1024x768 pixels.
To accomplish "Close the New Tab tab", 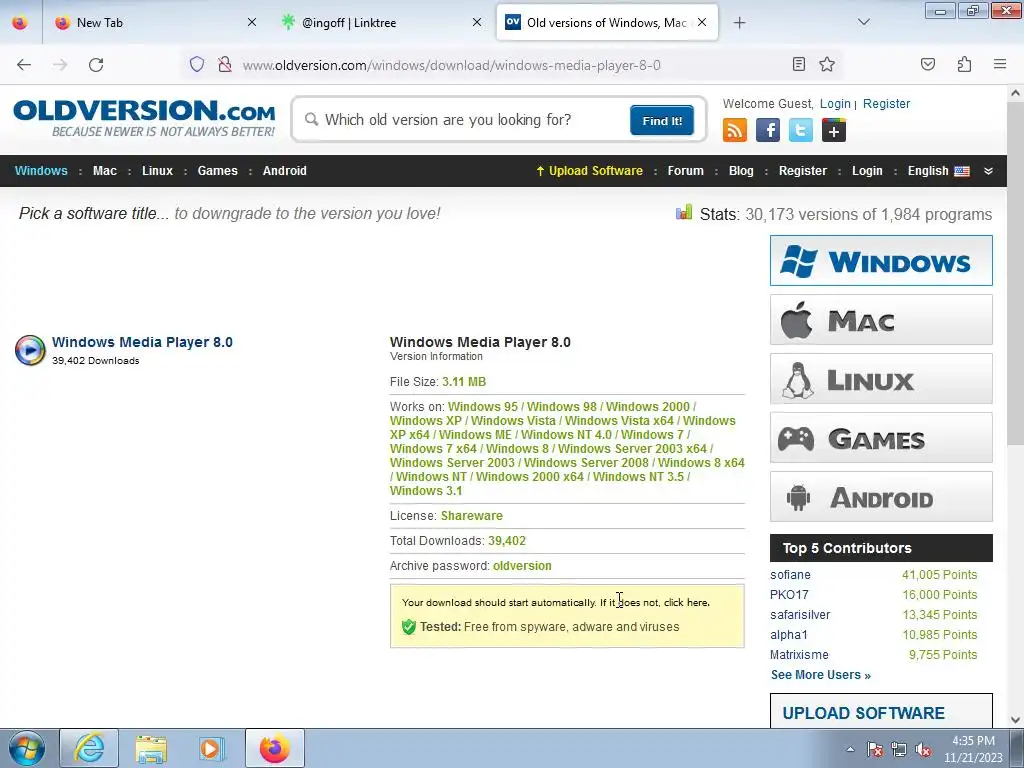I will click(x=252, y=22).
